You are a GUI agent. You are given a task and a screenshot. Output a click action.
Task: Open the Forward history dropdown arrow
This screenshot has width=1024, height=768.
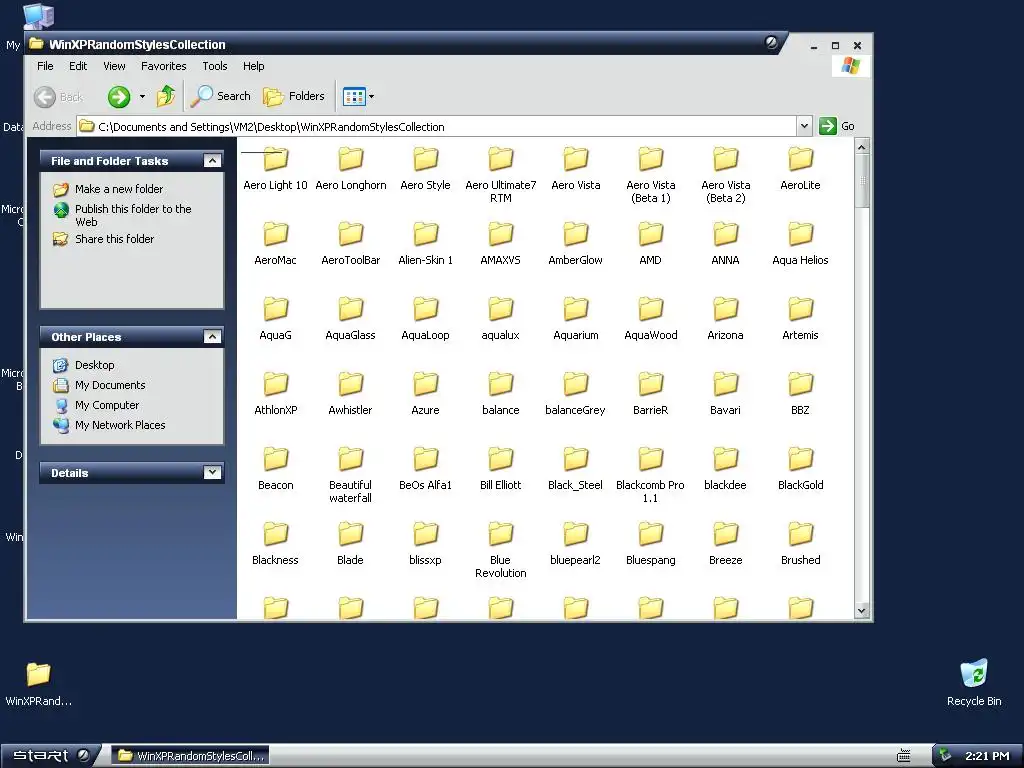142,97
